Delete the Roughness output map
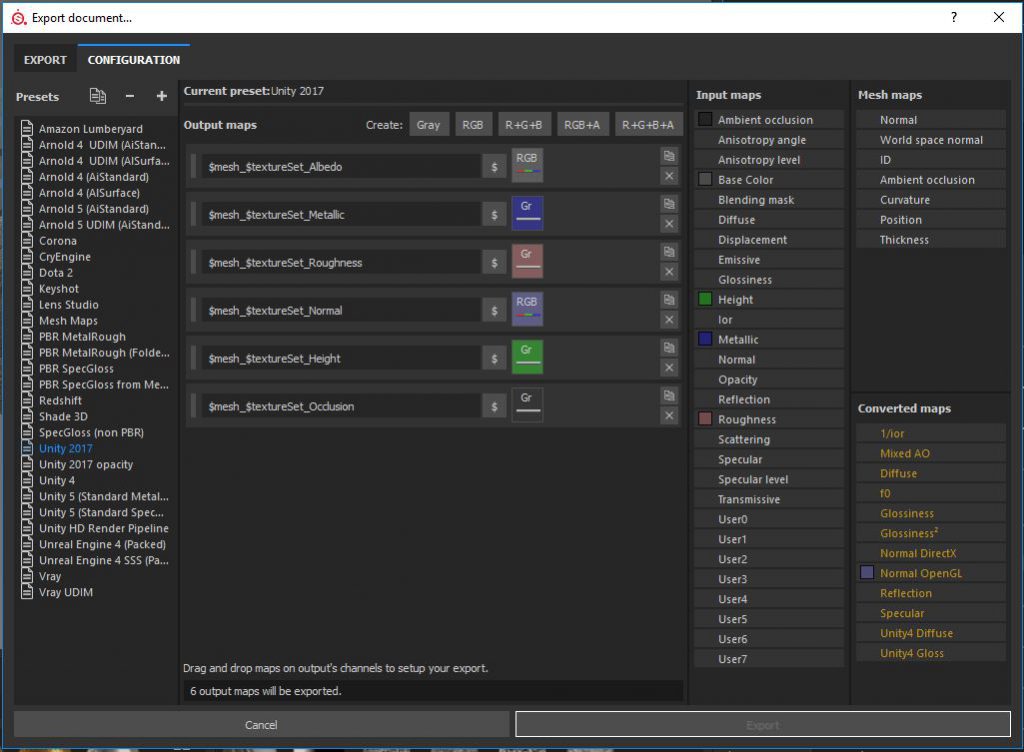Viewport: 1024px width, 752px height. coord(669,272)
